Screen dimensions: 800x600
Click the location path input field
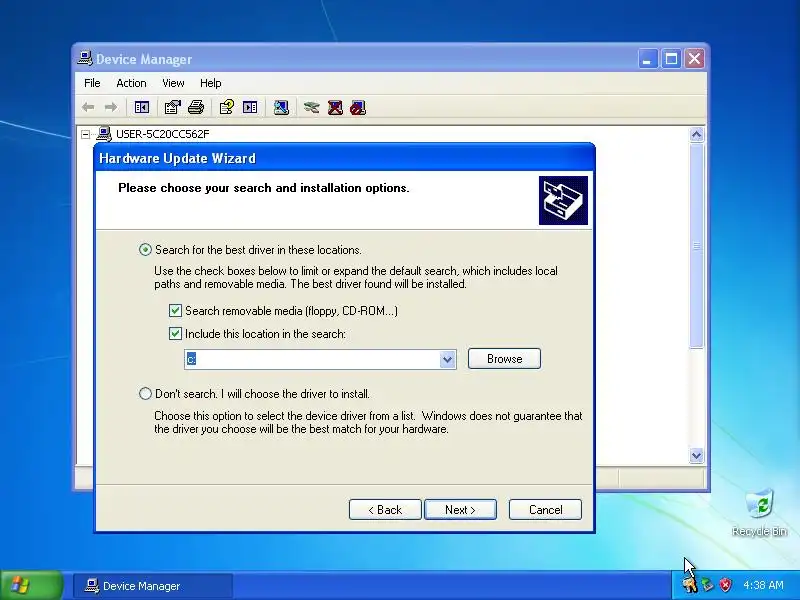click(312, 359)
